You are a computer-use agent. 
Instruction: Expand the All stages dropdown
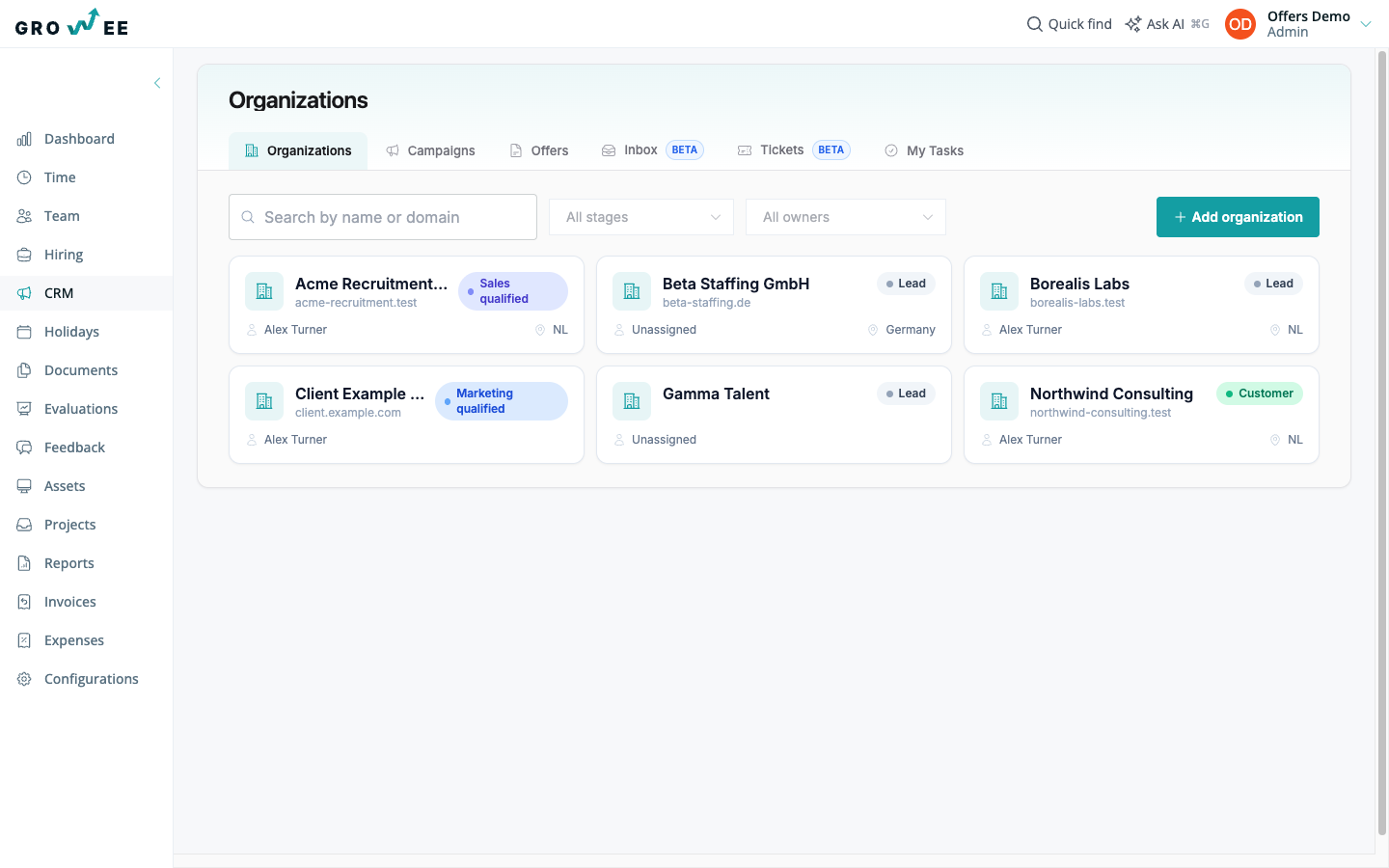641,217
